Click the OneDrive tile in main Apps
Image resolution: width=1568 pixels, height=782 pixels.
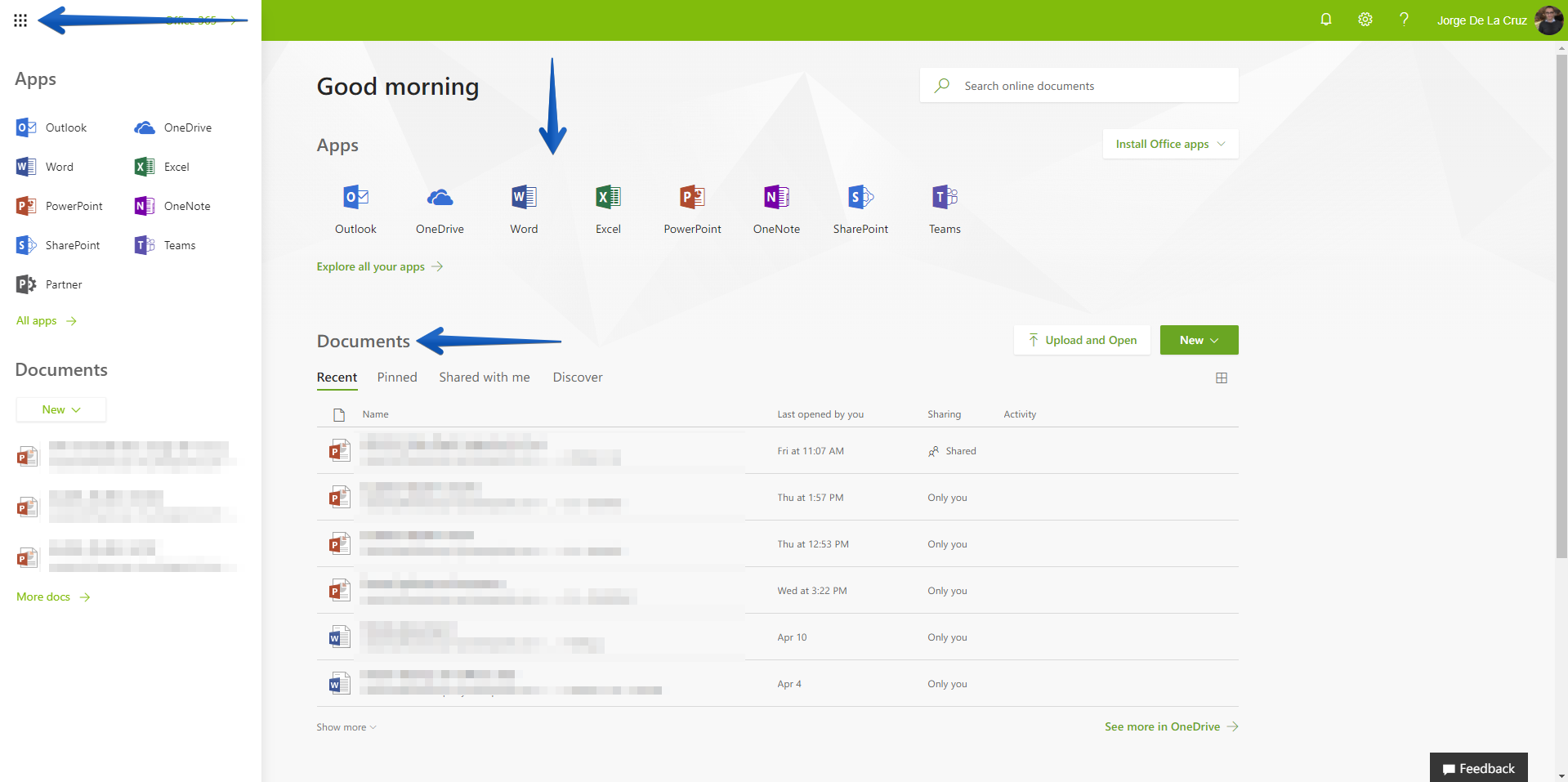coord(440,208)
